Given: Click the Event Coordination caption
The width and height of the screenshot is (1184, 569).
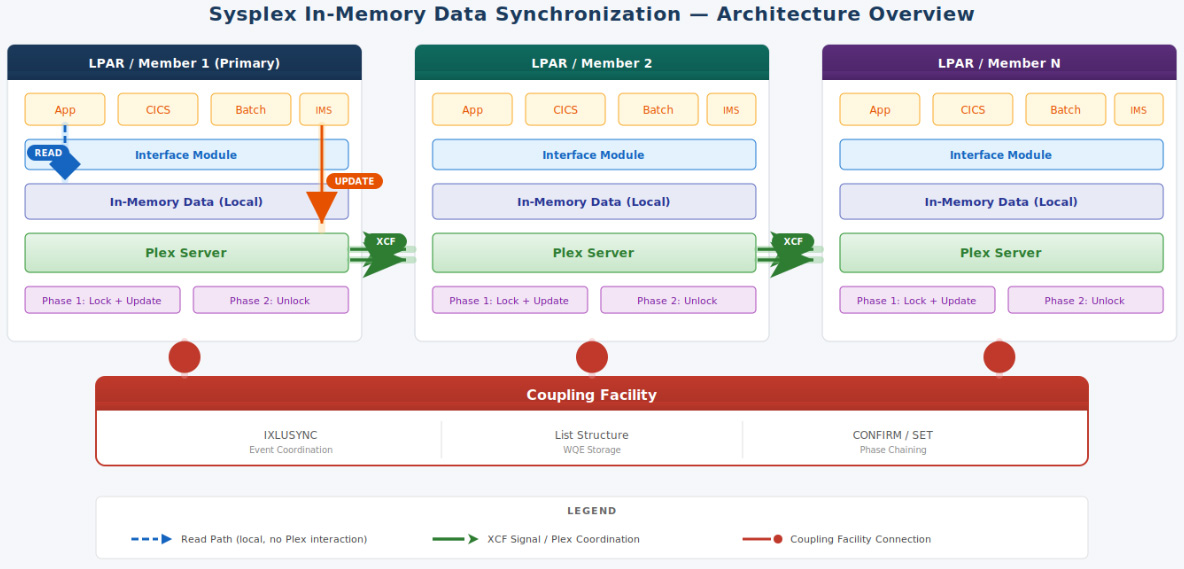Looking at the screenshot, I should 291,450.
